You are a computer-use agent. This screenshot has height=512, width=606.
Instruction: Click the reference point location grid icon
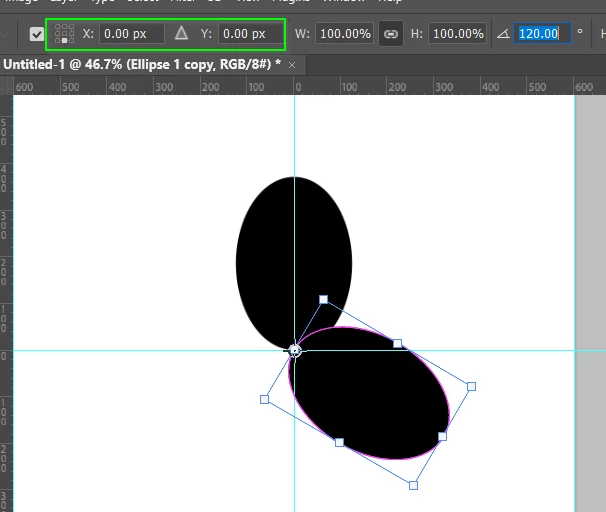pos(64,34)
